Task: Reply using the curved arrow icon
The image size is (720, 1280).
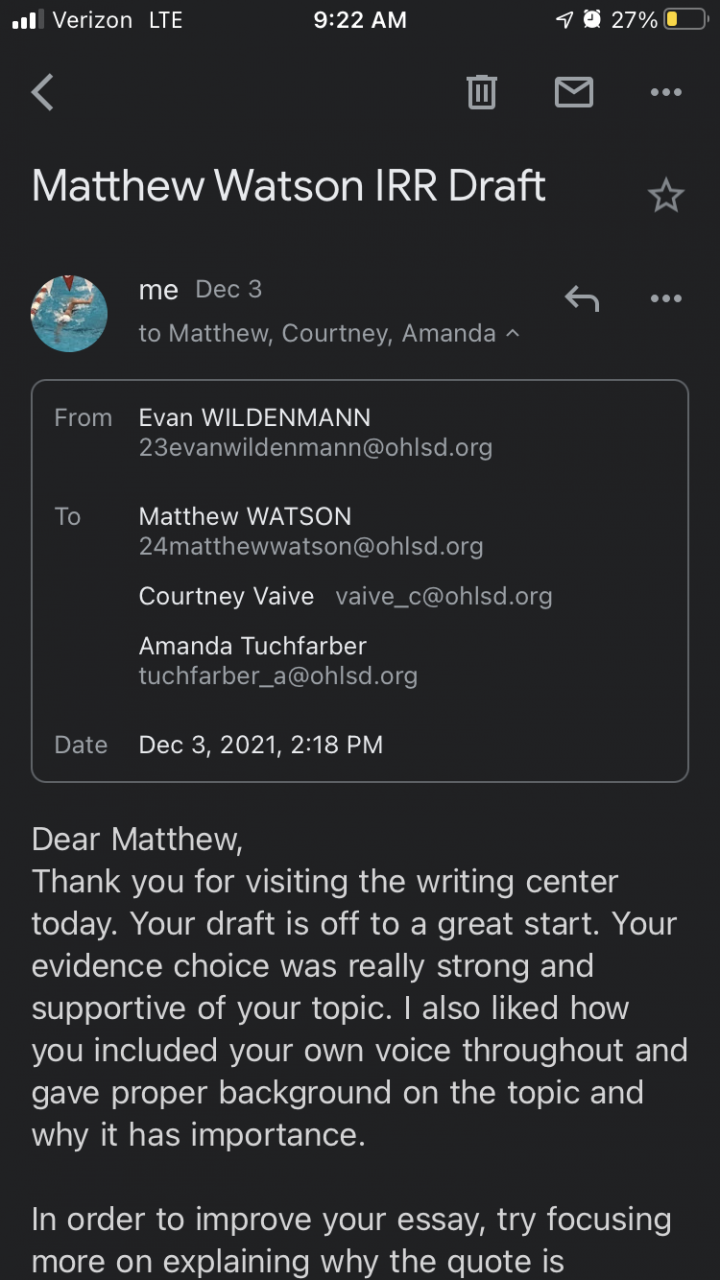Action: (x=581, y=298)
